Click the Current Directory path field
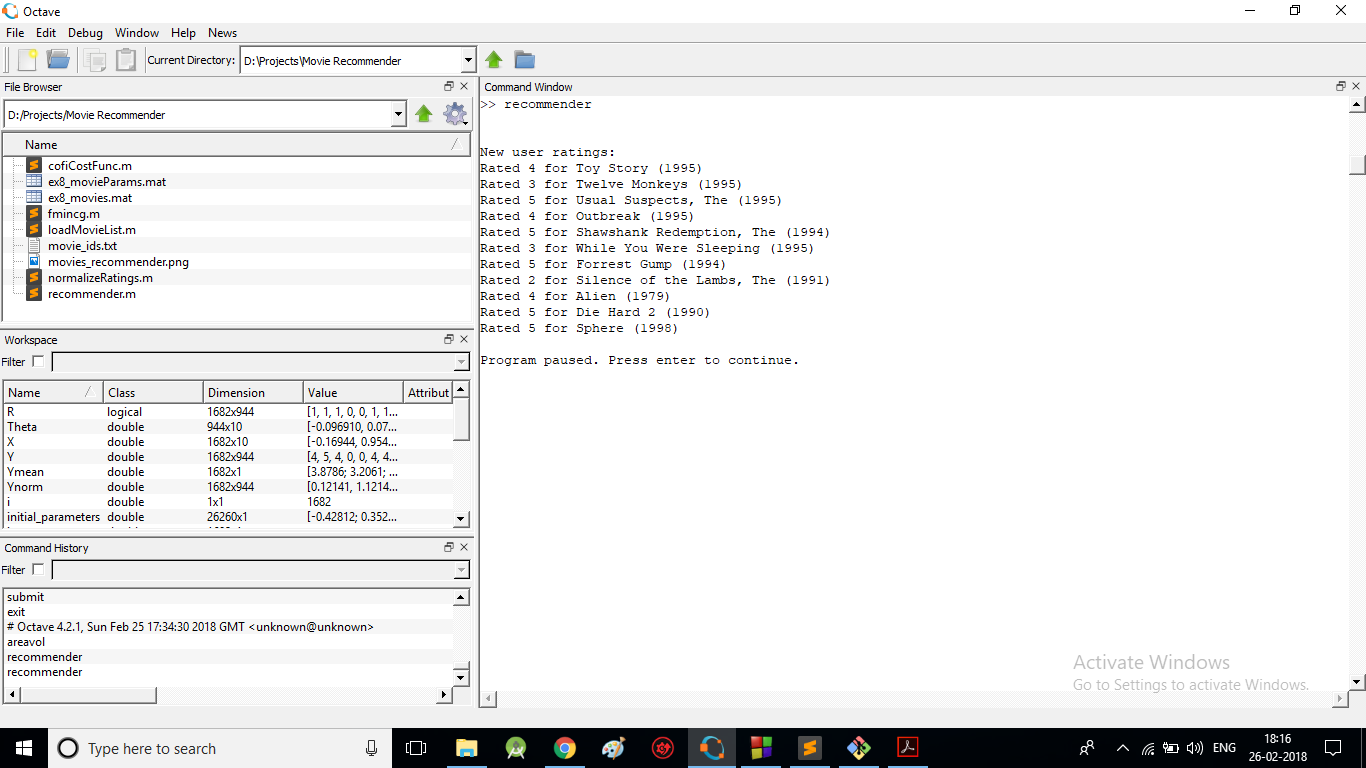Image resolution: width=1366 pixels, height=768 pixels. [350, 60]
